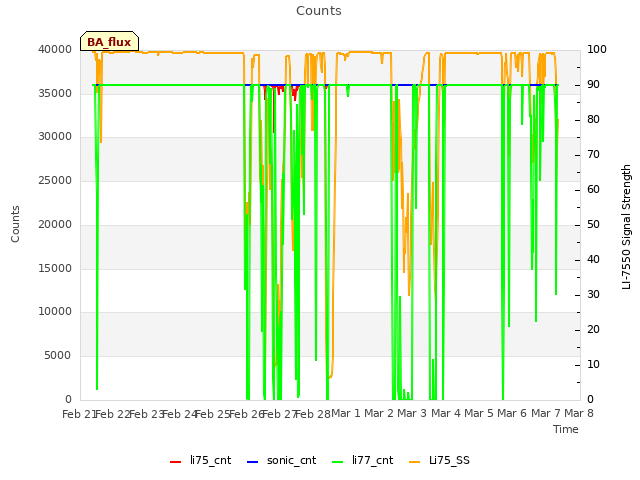640x480 pixels.
Task: Click the 15000 tick label
Action: coord(55,268)
